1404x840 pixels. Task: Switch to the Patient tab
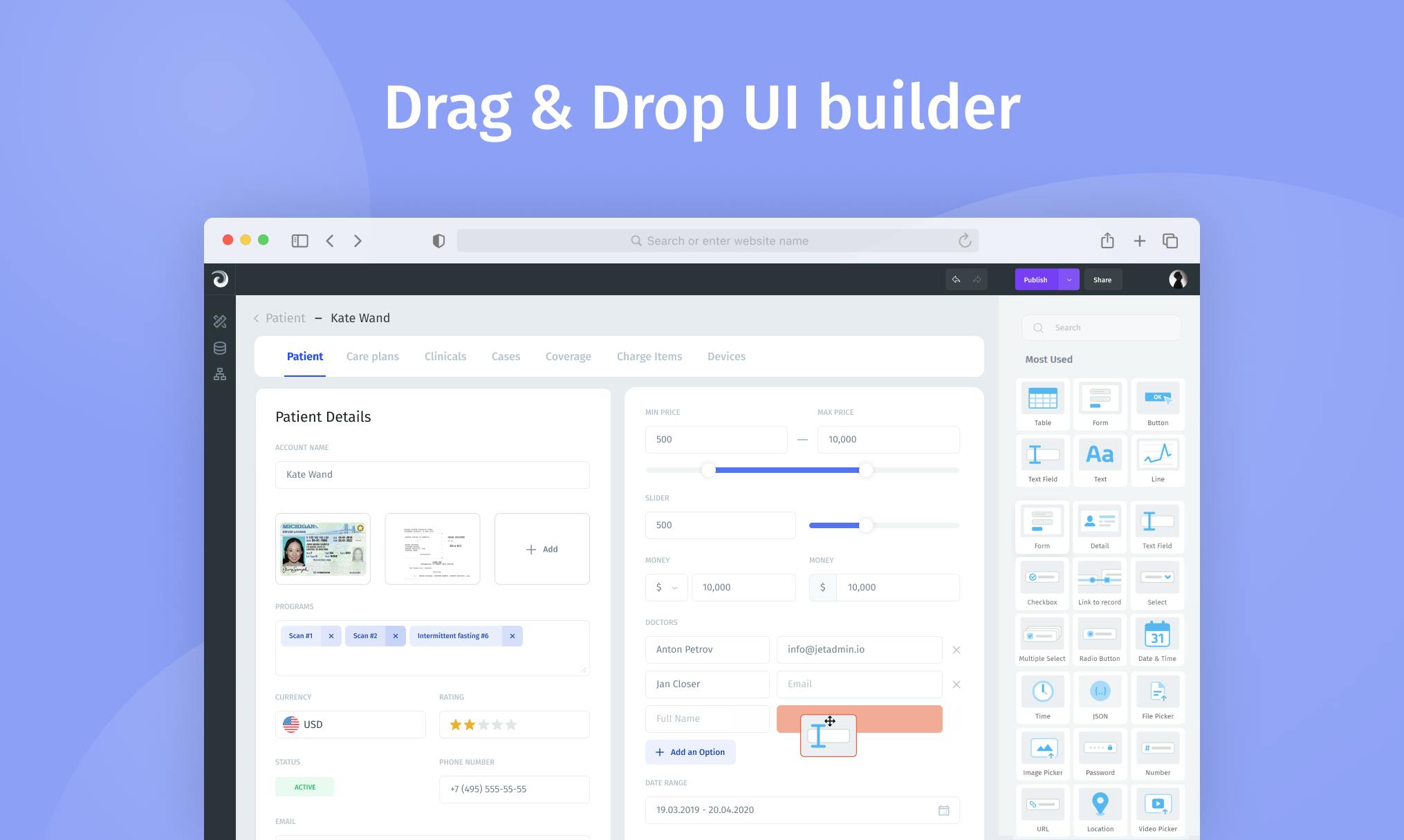click(305, 357)
